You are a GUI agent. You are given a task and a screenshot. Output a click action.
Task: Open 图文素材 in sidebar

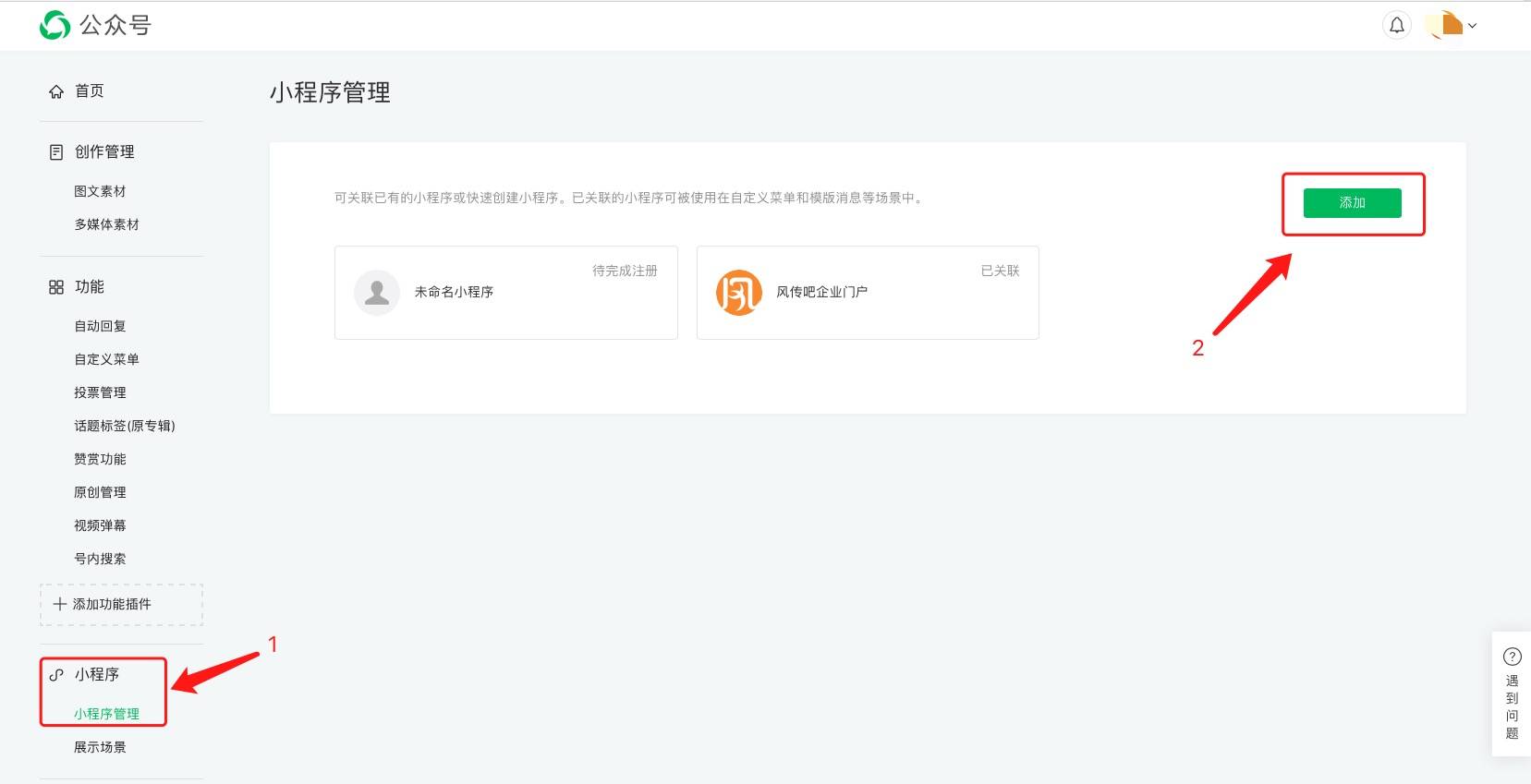click(x=100, y=191)
